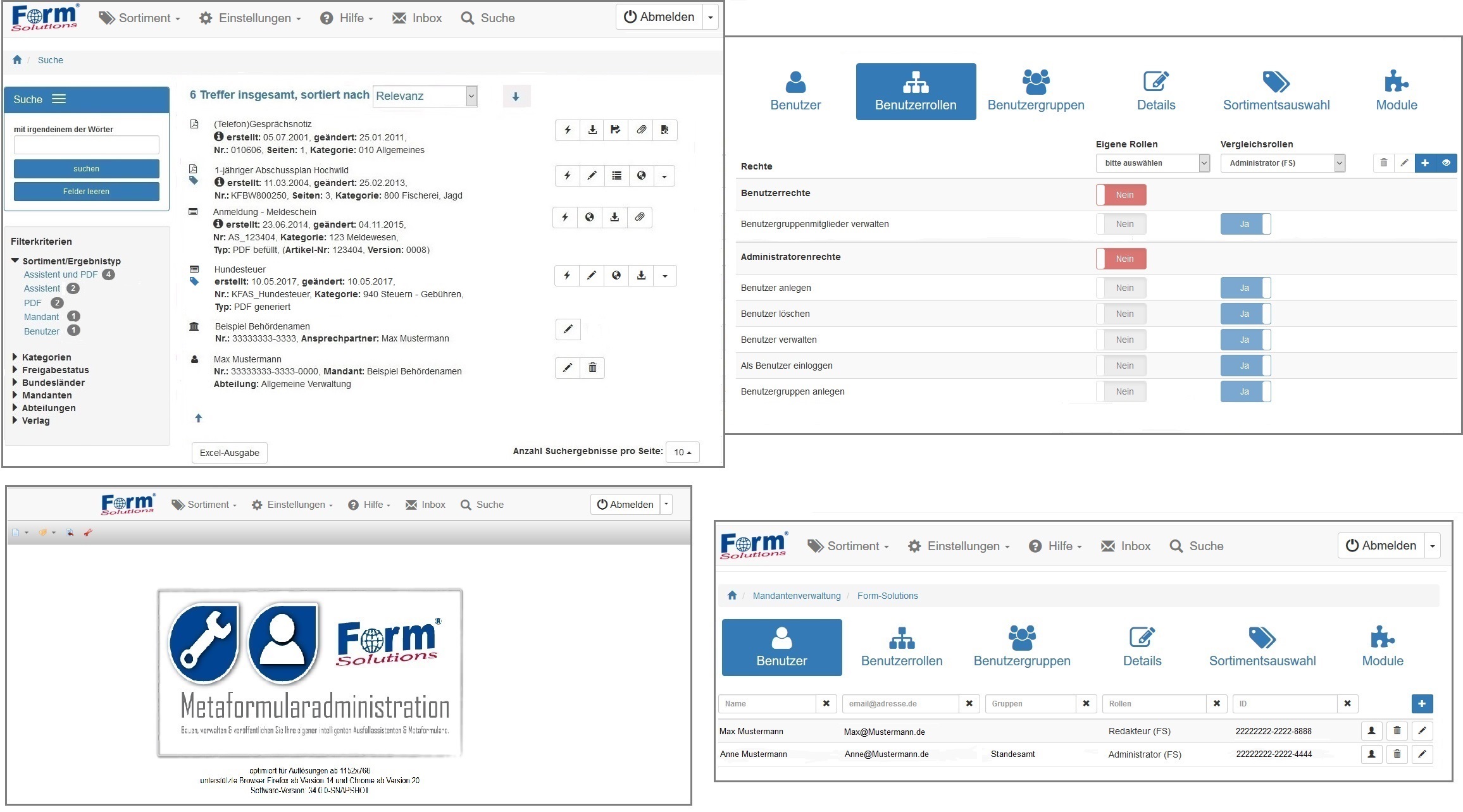Click Excel-Ausgabe button

(230, 453)
